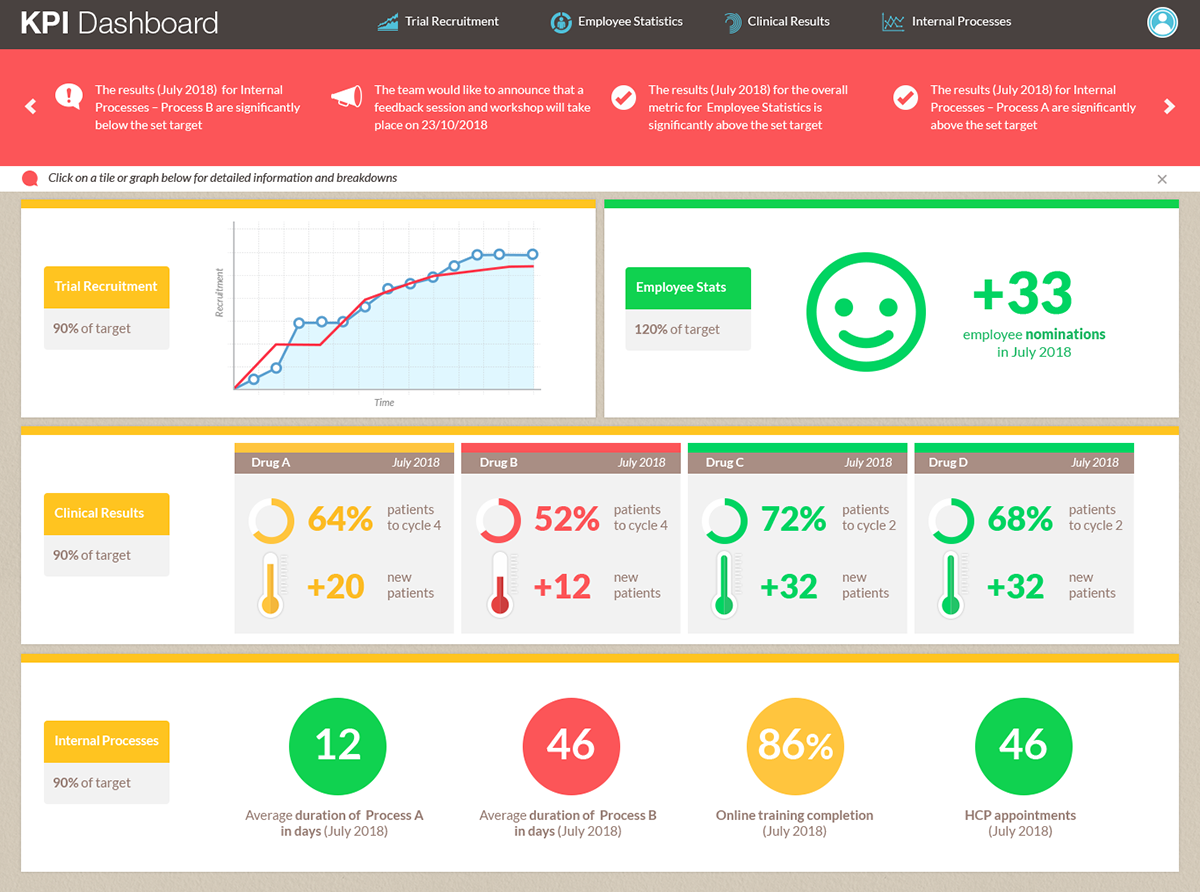This screenshot has width=1200, height=892.
Task: Click the +33 employee nominations figure
Action: click(x=1022, y=294)
